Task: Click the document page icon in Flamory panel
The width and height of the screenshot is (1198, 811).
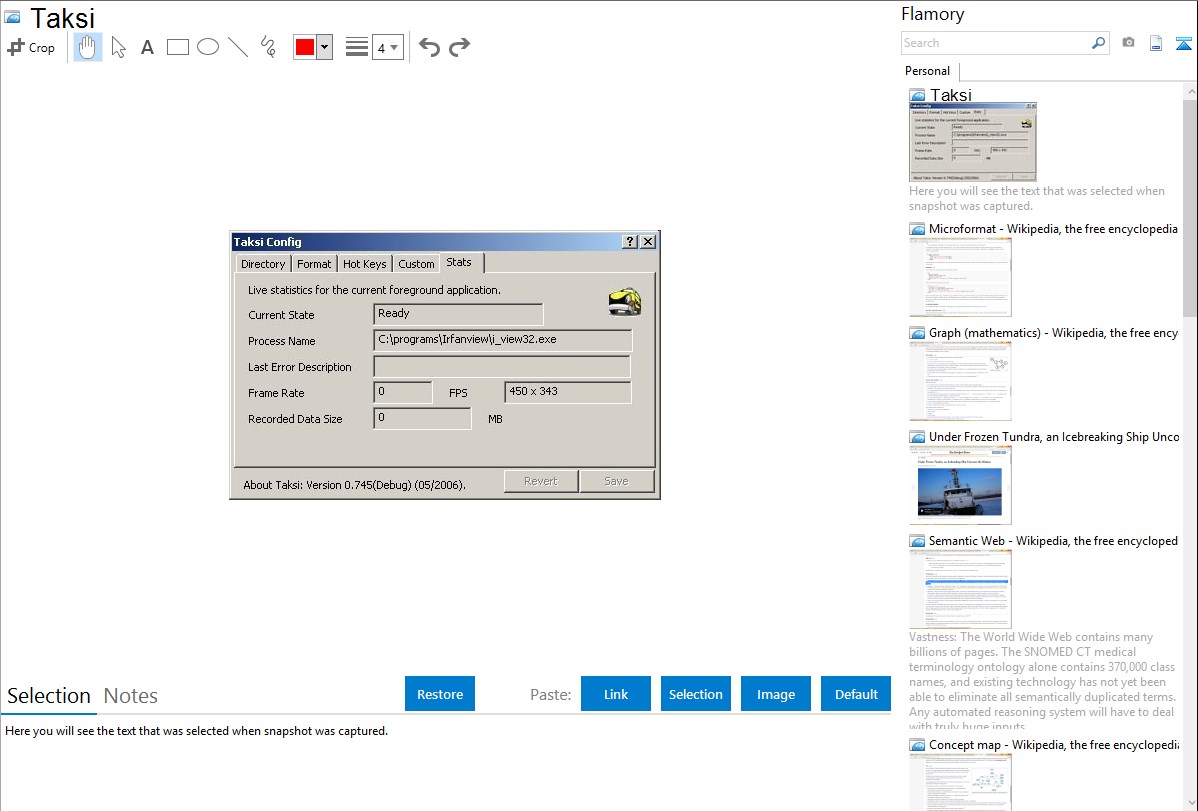Action: pyautogui.click(x=1156, y=43)
